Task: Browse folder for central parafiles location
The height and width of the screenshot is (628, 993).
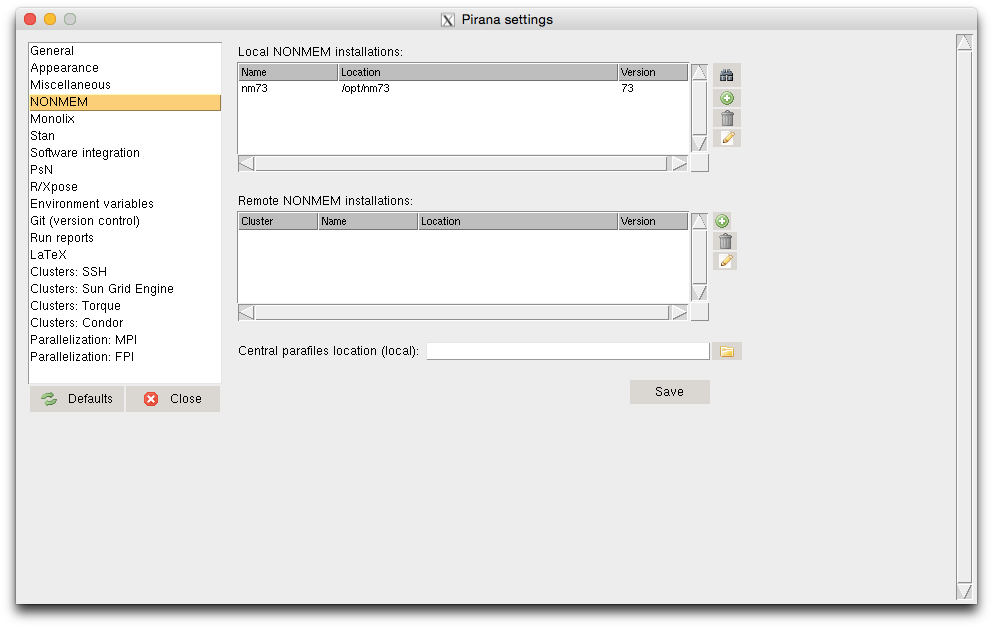Action: [x=727, y=351]
